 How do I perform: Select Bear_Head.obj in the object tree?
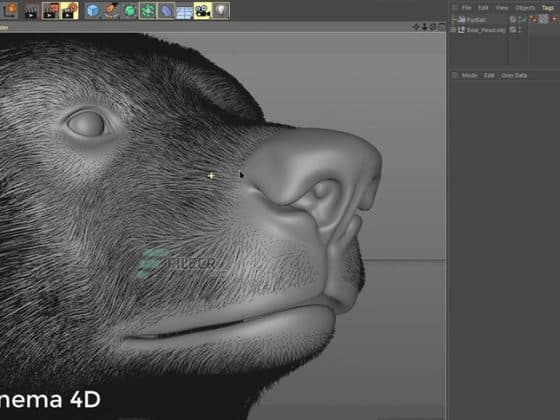point(486,30)
